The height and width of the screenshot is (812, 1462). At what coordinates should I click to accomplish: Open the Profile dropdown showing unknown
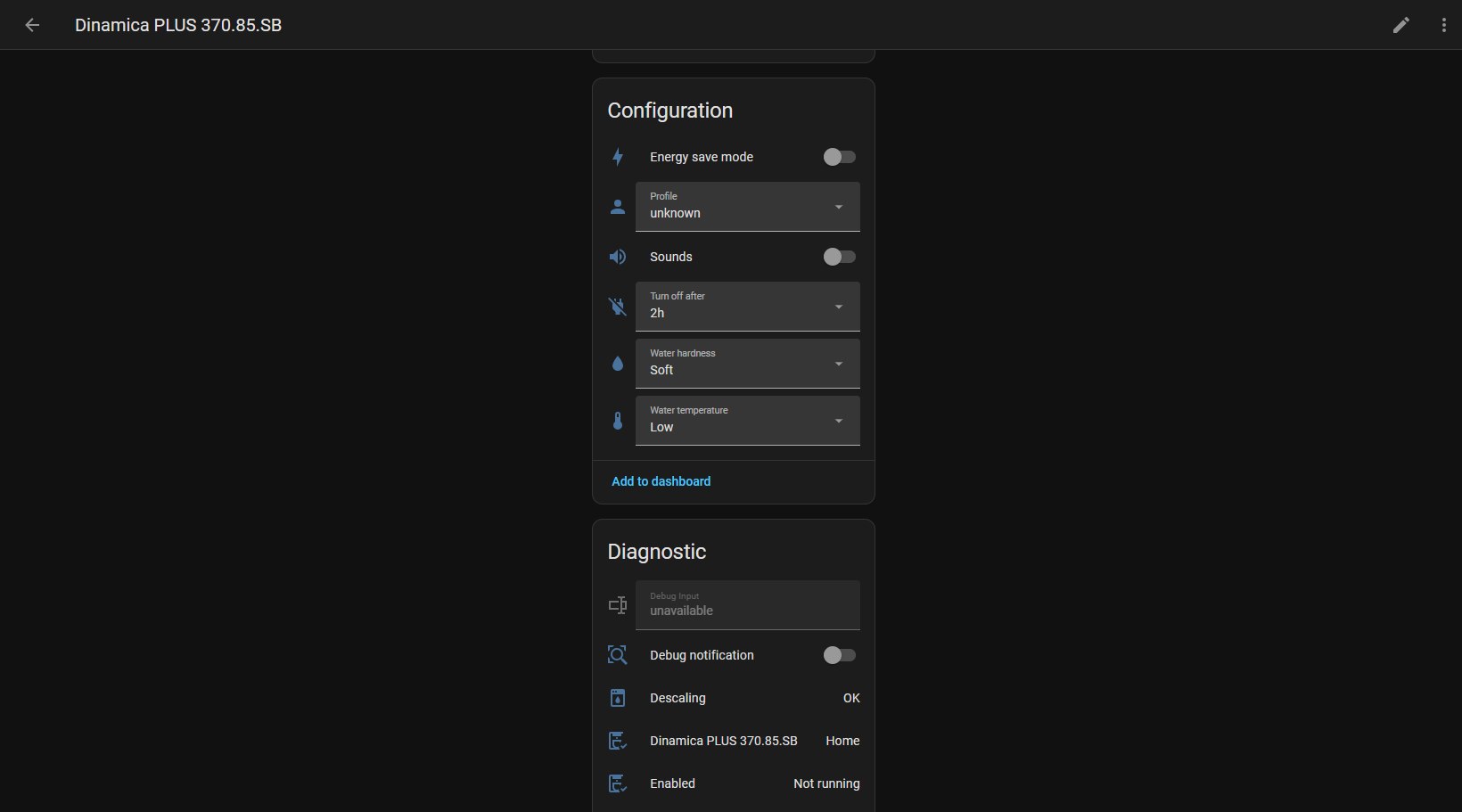tap(748, 207)
